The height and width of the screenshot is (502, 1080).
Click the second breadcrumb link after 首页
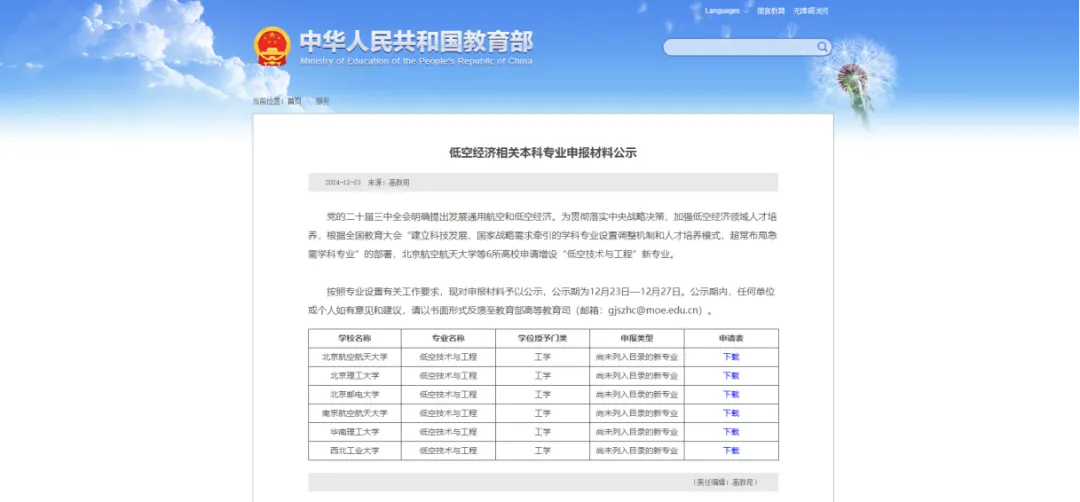322,101
